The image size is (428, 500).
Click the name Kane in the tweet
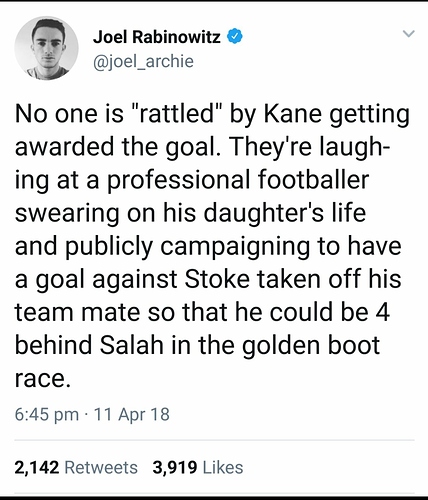tap(293, 113)
